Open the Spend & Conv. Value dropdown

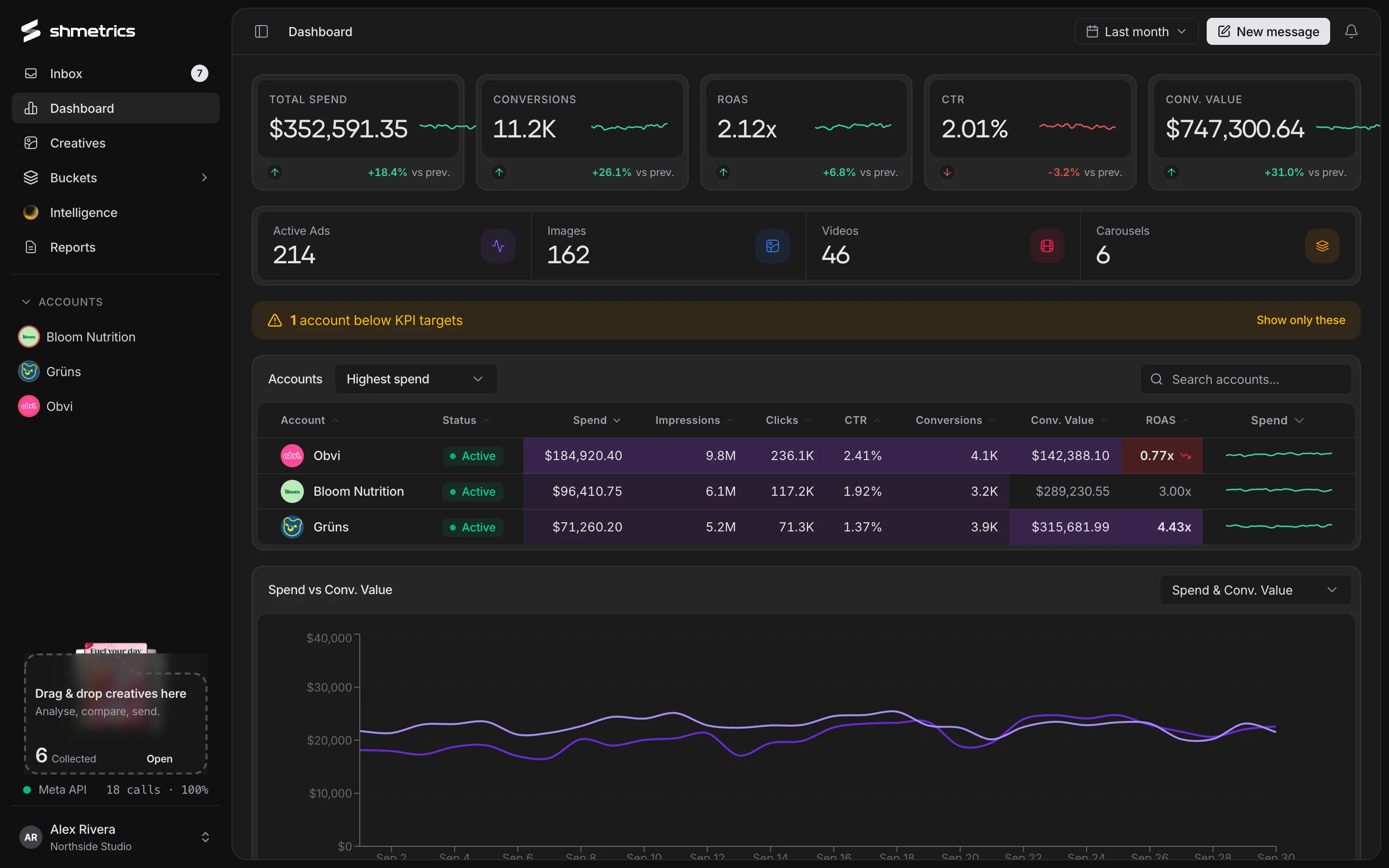(x=1255, y=590)
